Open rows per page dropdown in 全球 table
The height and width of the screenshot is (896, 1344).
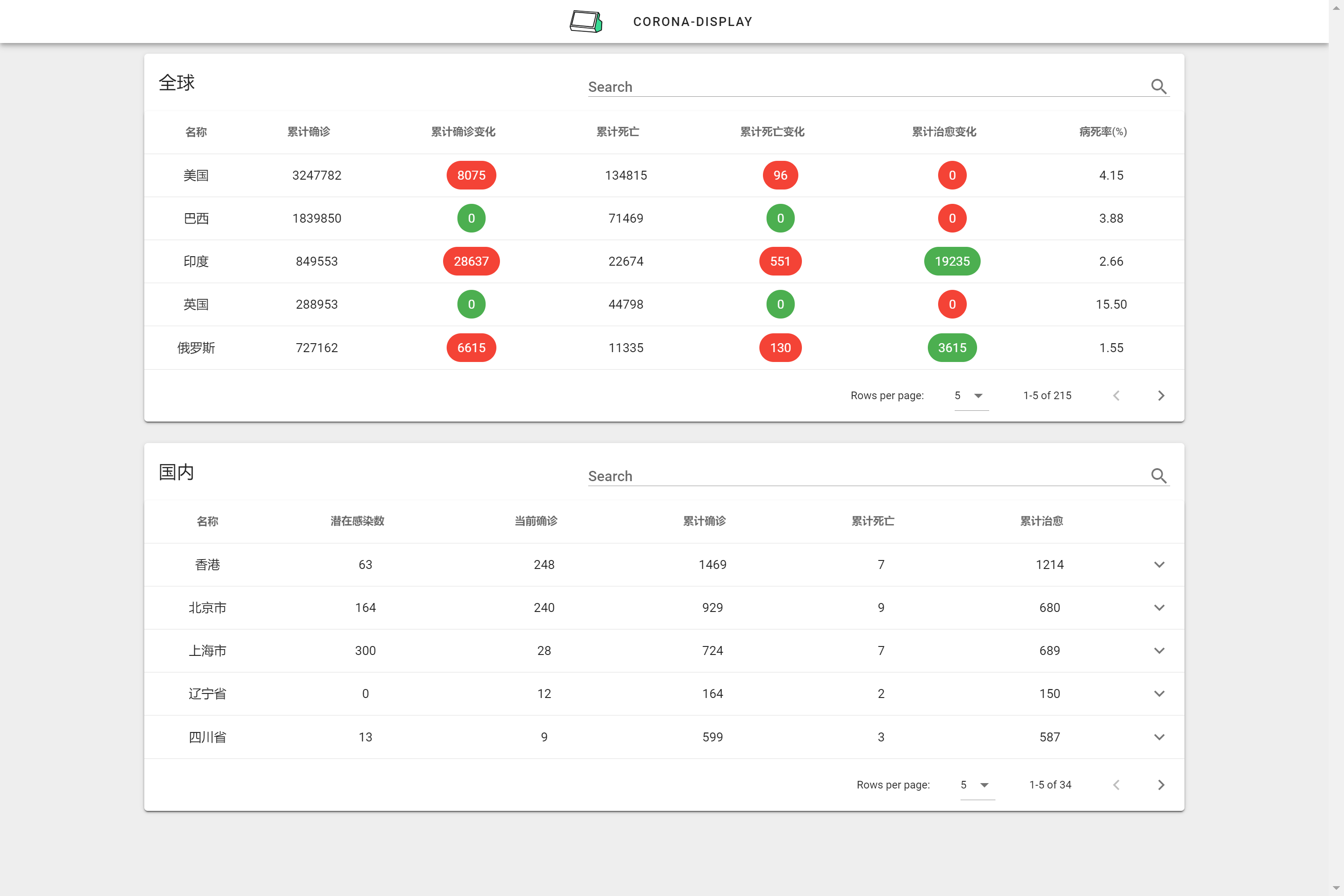971,396
